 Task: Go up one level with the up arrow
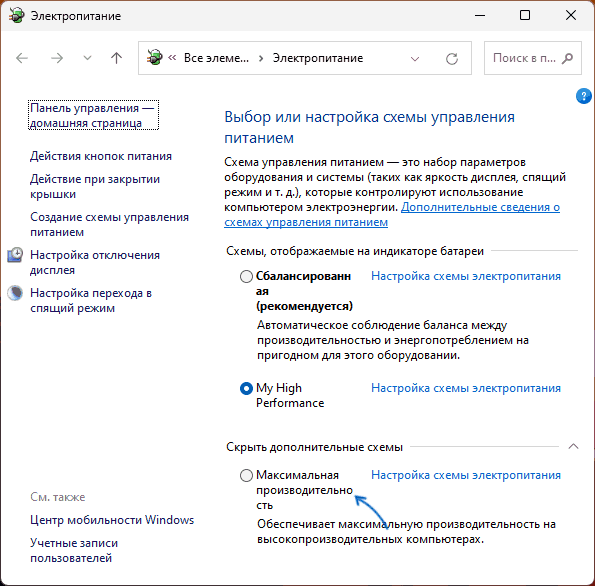pyautogui.click(x=116, y=58)
